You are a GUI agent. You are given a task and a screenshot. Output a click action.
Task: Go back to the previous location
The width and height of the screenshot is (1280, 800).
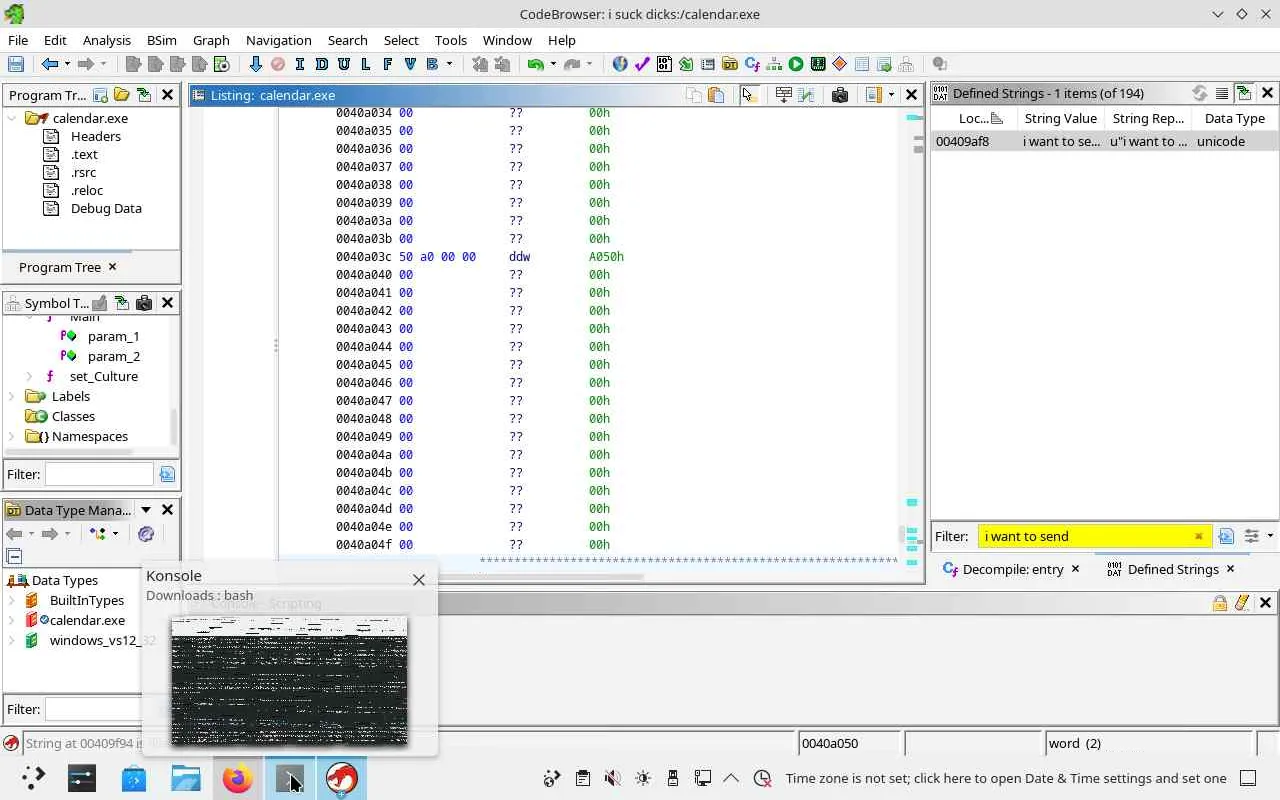[x=49, y=64]
